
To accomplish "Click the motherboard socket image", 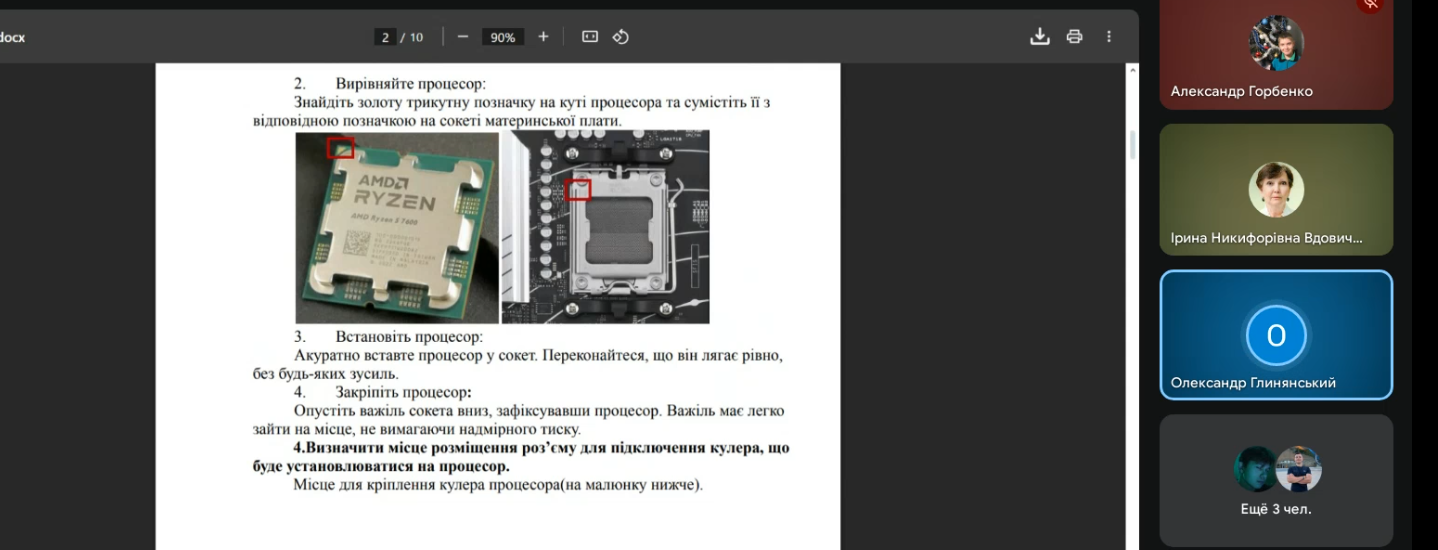I will (605, 227).
